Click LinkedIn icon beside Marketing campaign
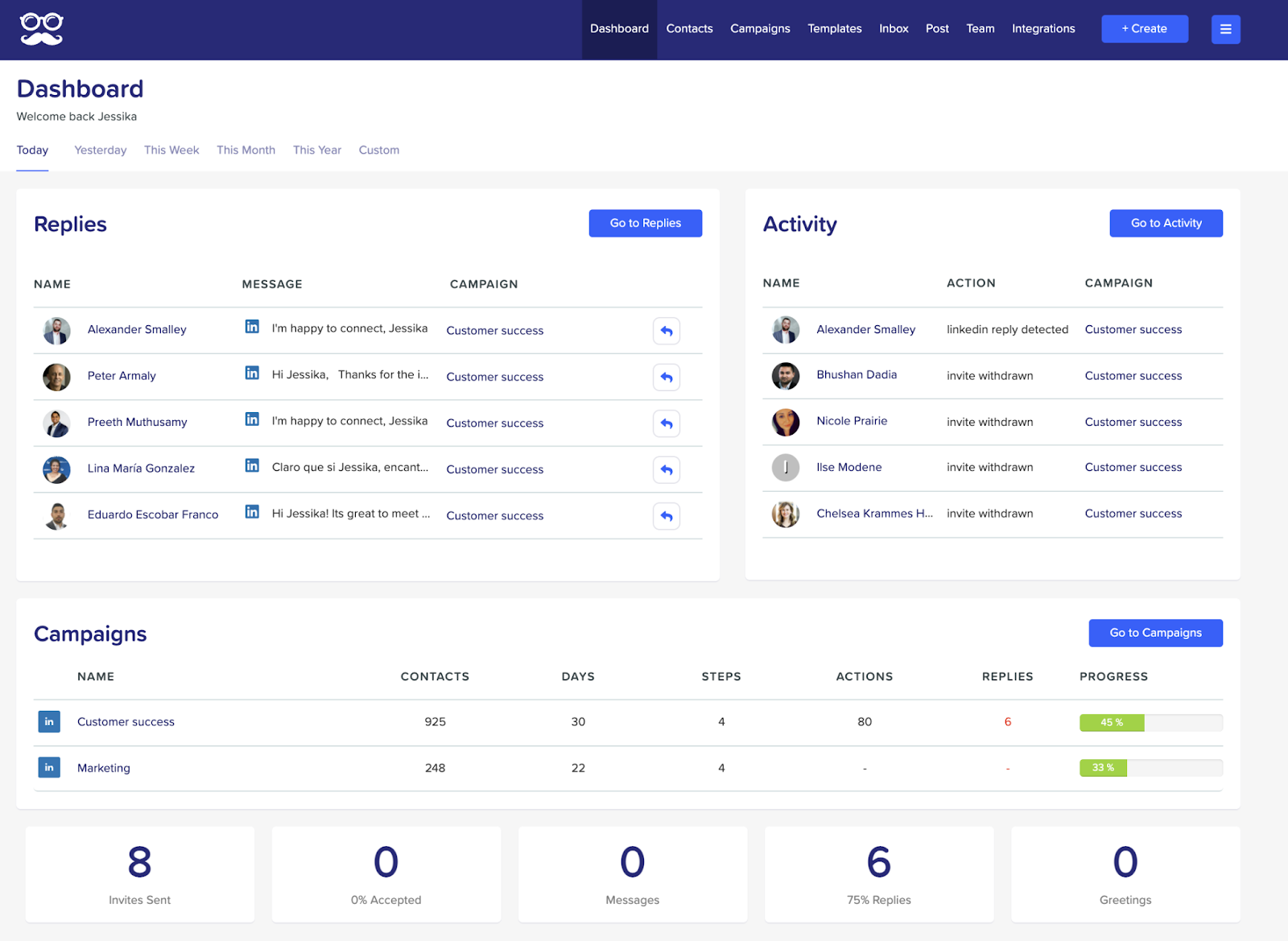 [49, 768]
